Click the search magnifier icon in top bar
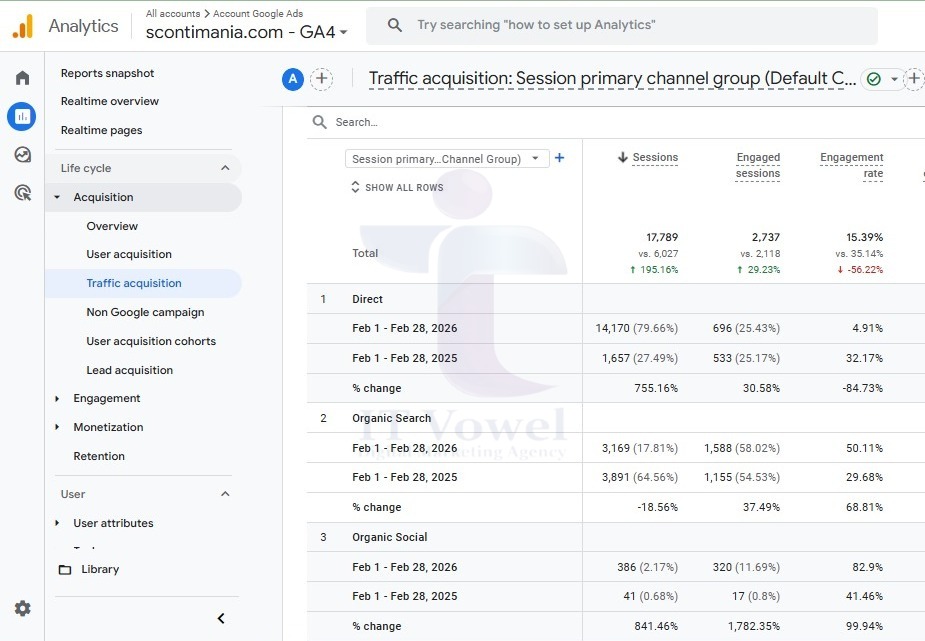Image resolution: width=925 pixels, height=641 pixels. (395, 25)
